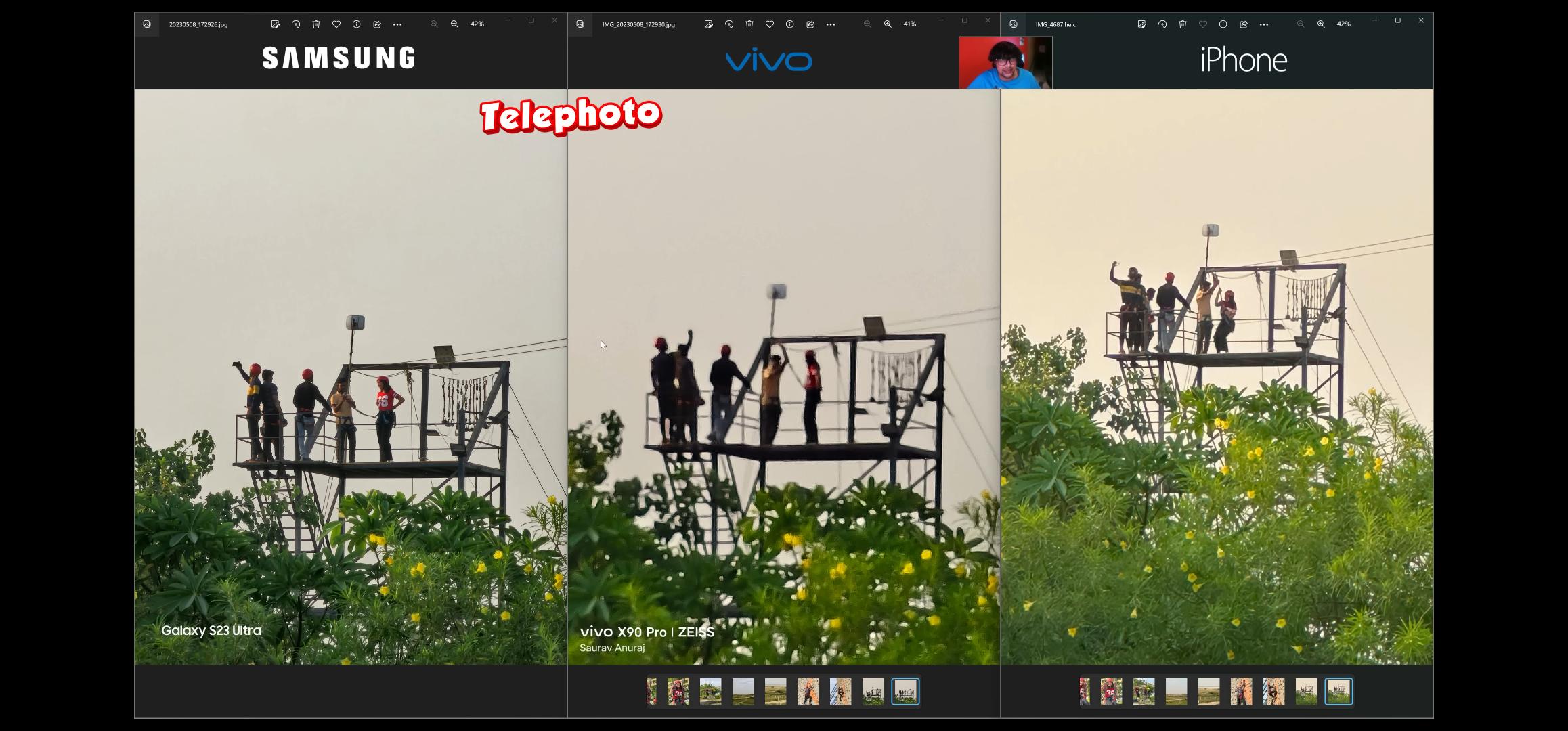
Task: Click the webcam overlay of the presenter
Action: pyautogui.click(x=1005, y=63)
